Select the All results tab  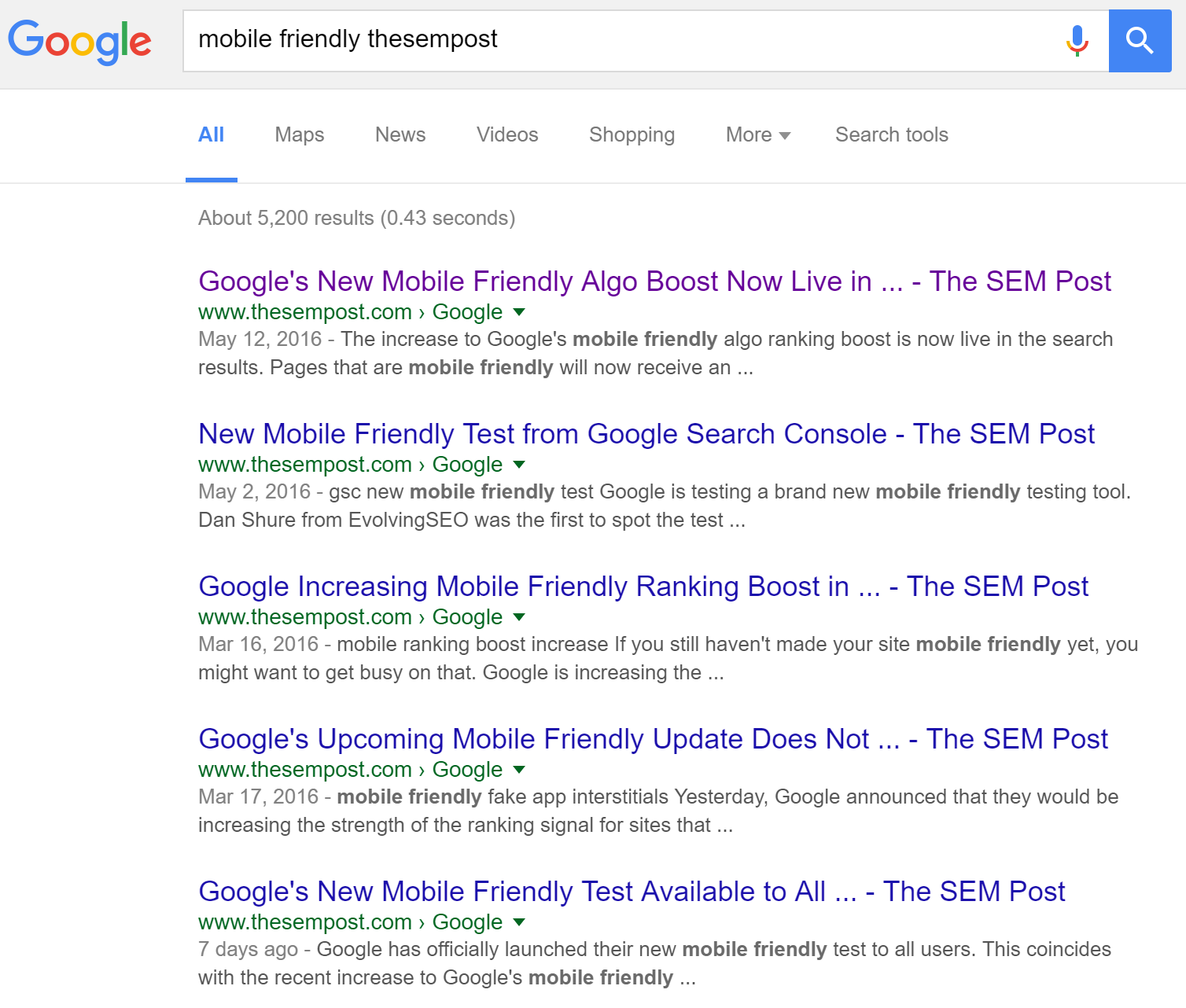coord(211,134)
